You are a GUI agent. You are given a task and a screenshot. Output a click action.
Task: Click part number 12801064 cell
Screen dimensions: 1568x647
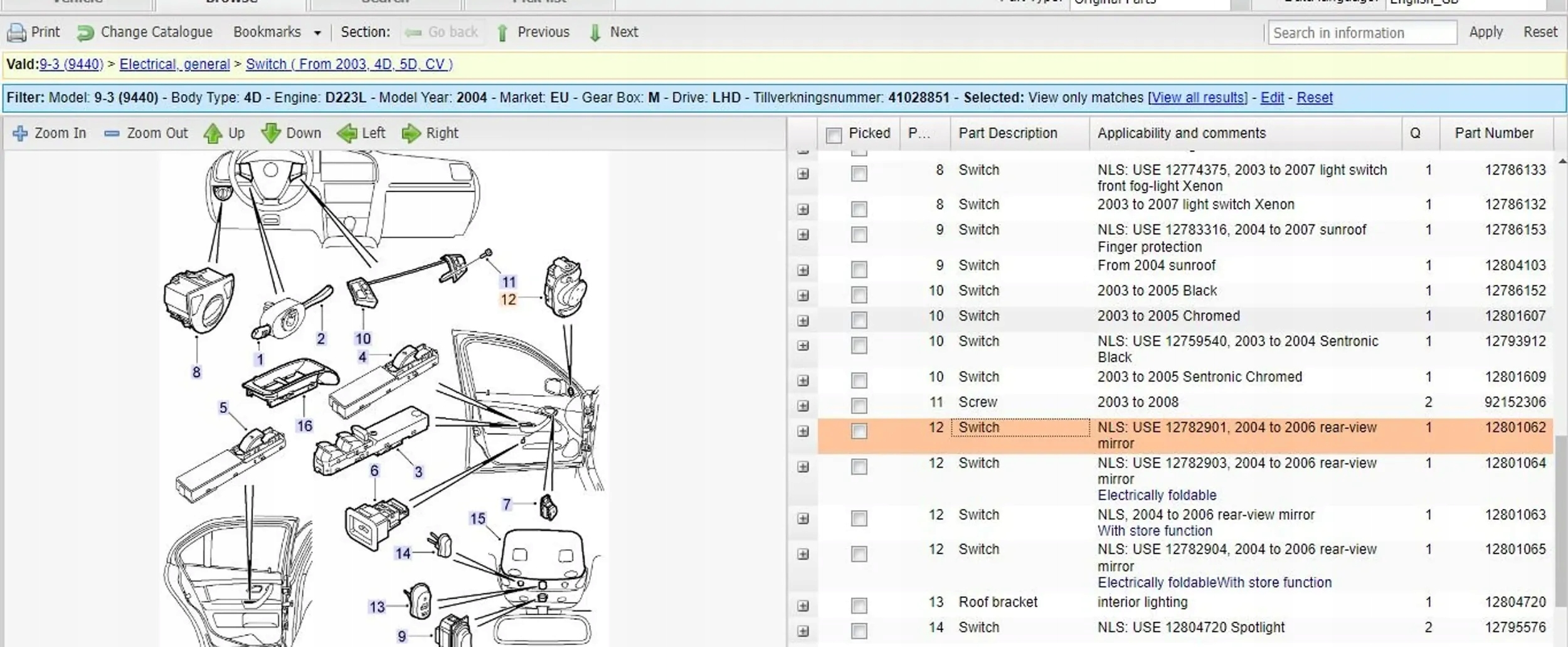pyautogui.click(x=1515, y=463)
